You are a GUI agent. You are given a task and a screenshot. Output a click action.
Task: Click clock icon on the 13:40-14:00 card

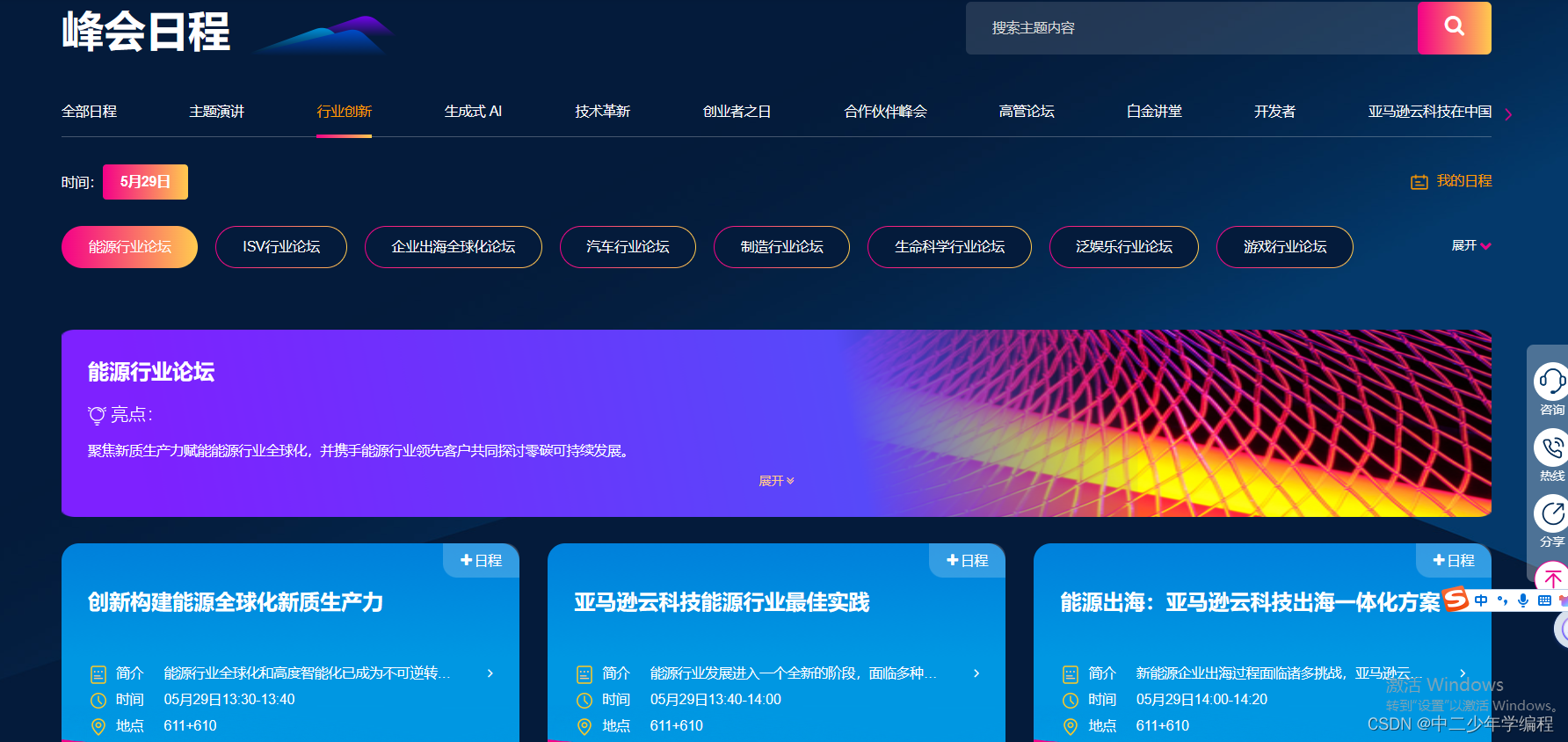tap(584, 701)
